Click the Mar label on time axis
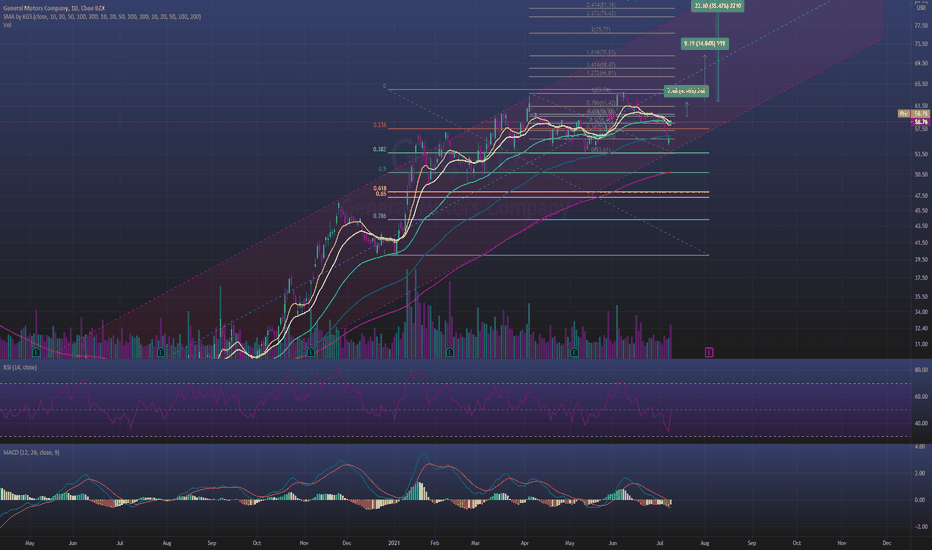Image resolution: width=932 pixels, height=550 pixels. [475, 543]
